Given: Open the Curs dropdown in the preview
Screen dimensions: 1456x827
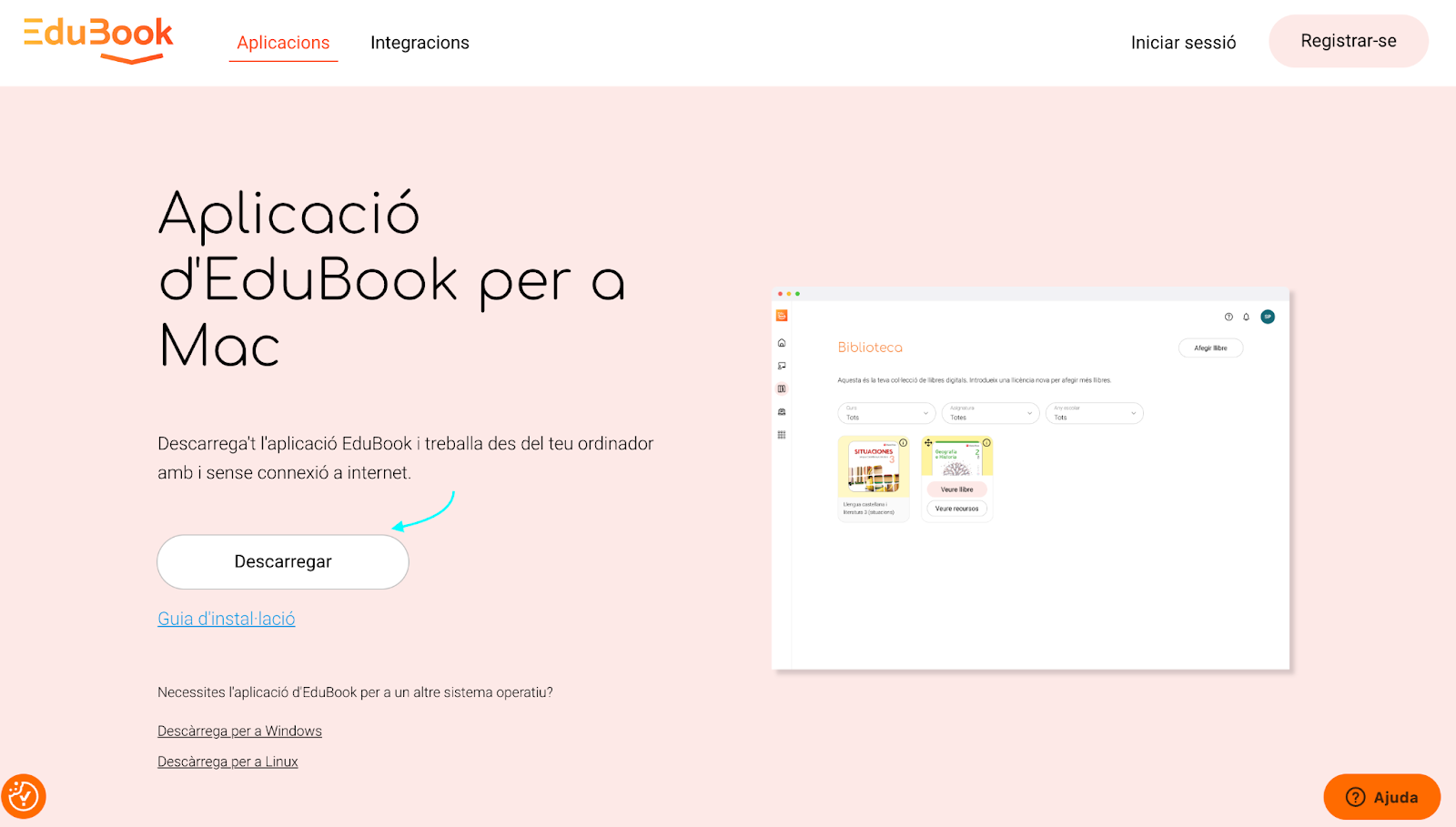Looking at the screenshot, I should click(886, 413).
